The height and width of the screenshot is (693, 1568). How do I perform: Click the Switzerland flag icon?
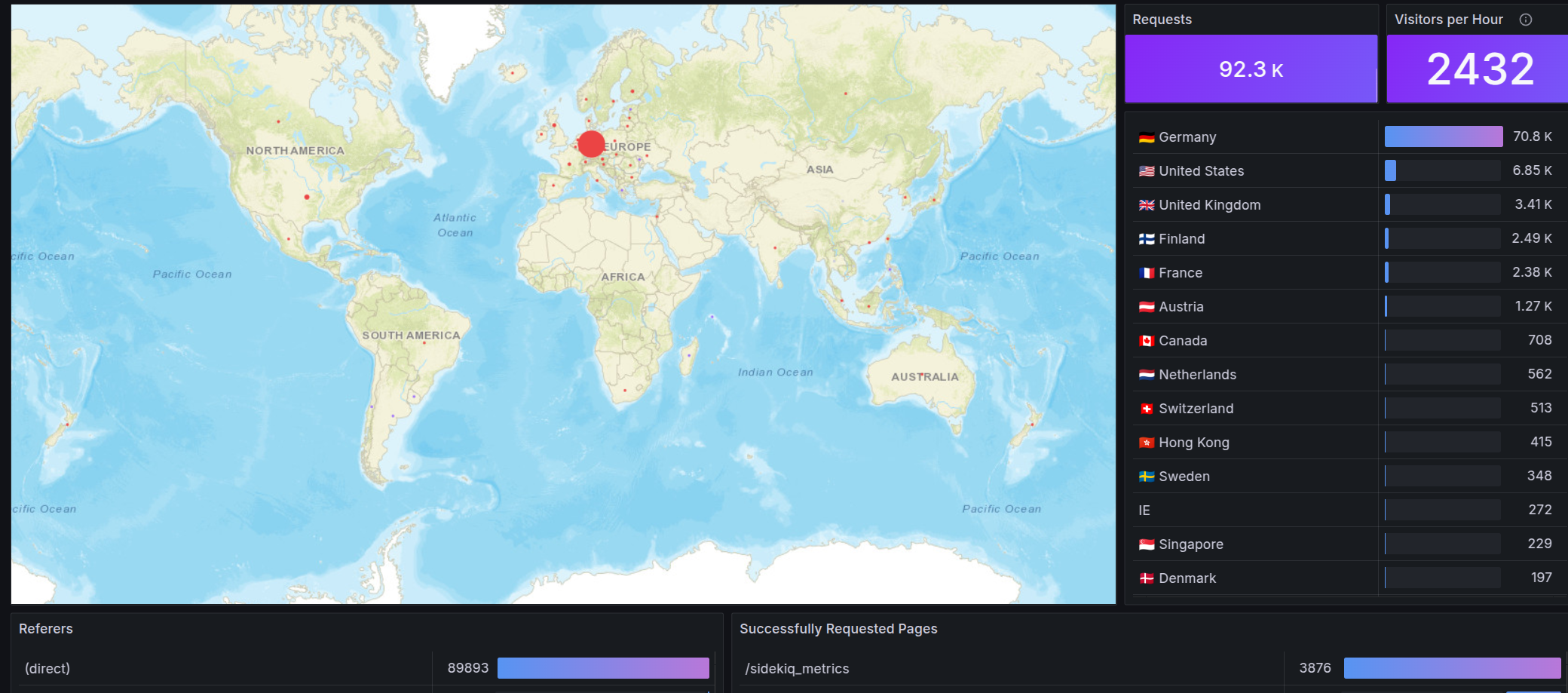tap(1146, 409)
